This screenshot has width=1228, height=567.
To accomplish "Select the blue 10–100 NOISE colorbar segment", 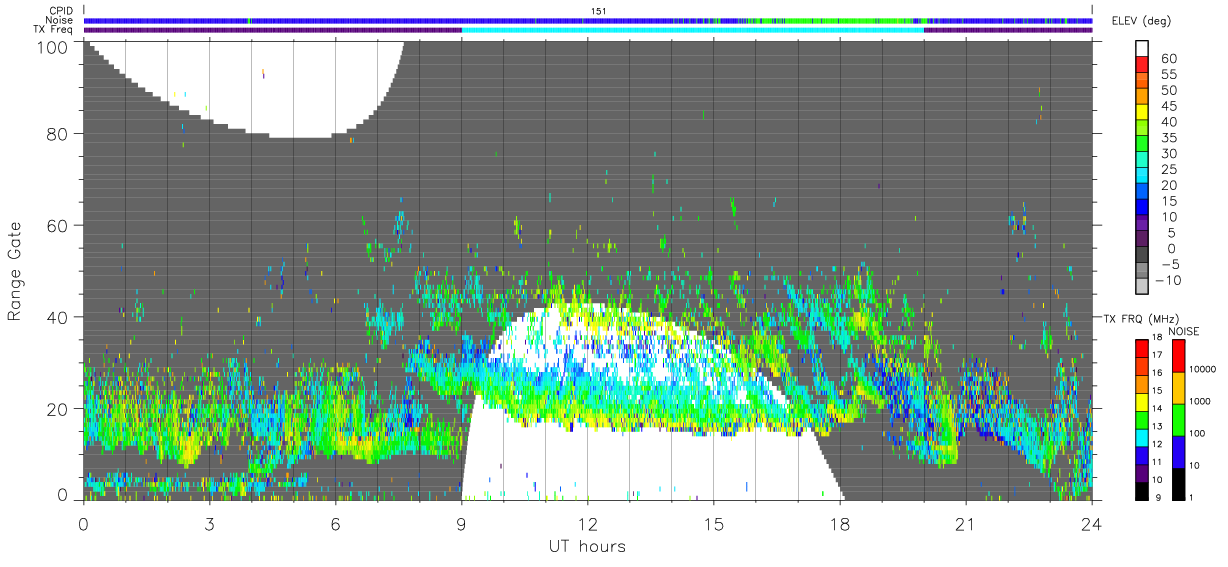I will click(x=1178, y=451).
